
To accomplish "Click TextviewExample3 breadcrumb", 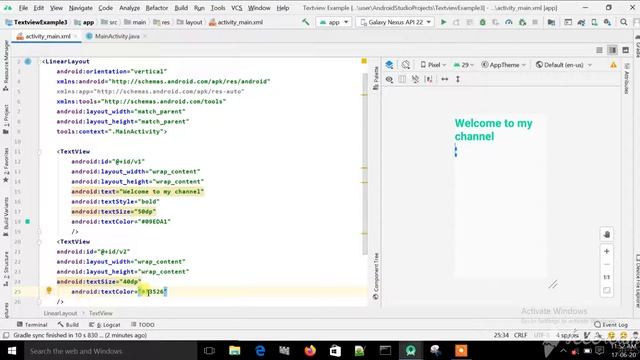I will (x=36, y=22).
